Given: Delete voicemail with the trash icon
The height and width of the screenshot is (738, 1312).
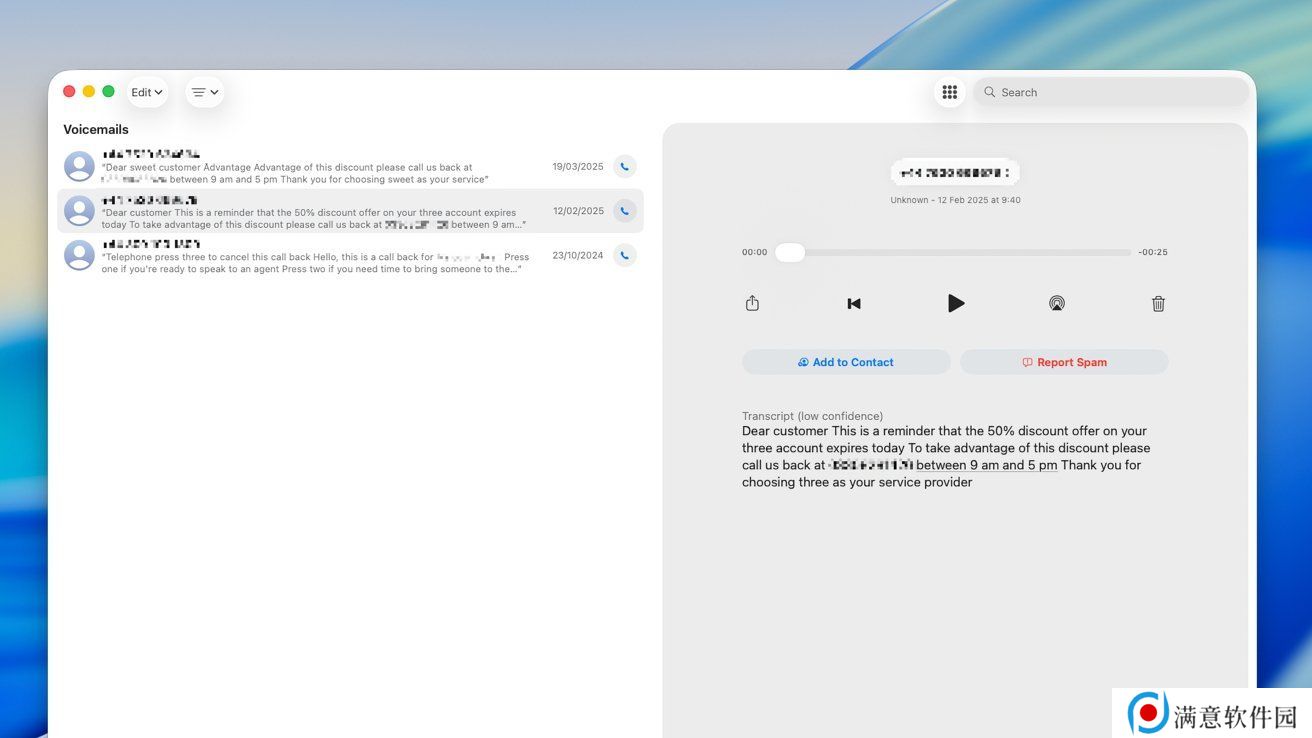Looking at the screenshot, I should [x=1158, y=304].
